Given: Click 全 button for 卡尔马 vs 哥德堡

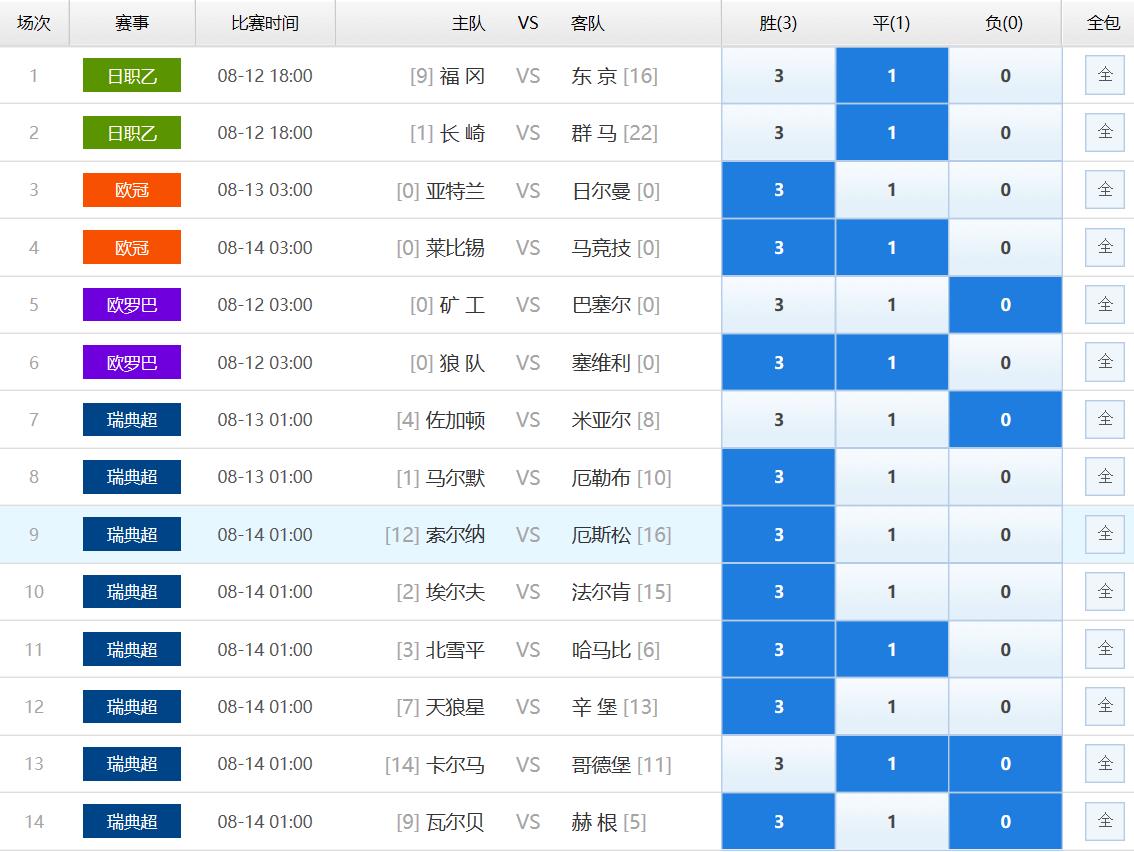Looking at the screenshot, I should pos(1104,764).
